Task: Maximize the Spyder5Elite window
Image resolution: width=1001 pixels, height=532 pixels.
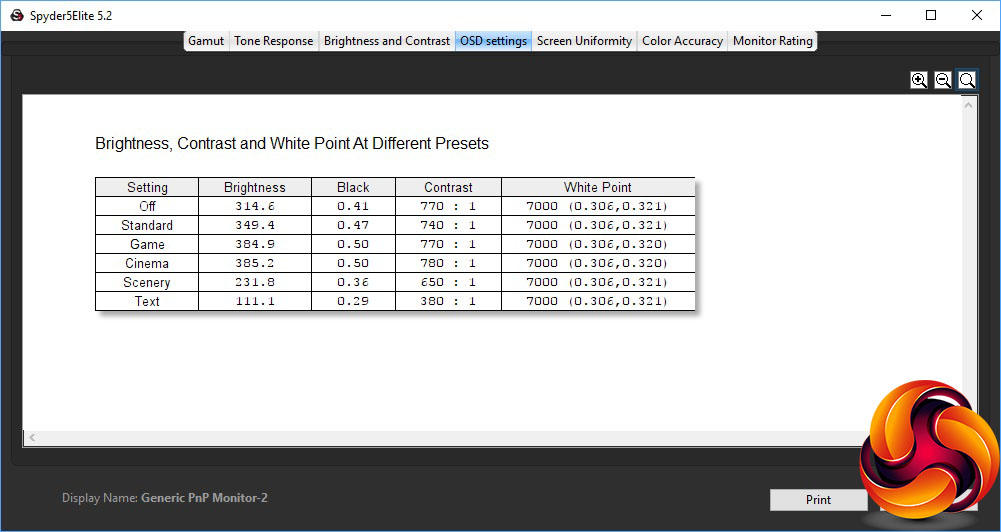Action: [x=931, y=15]
